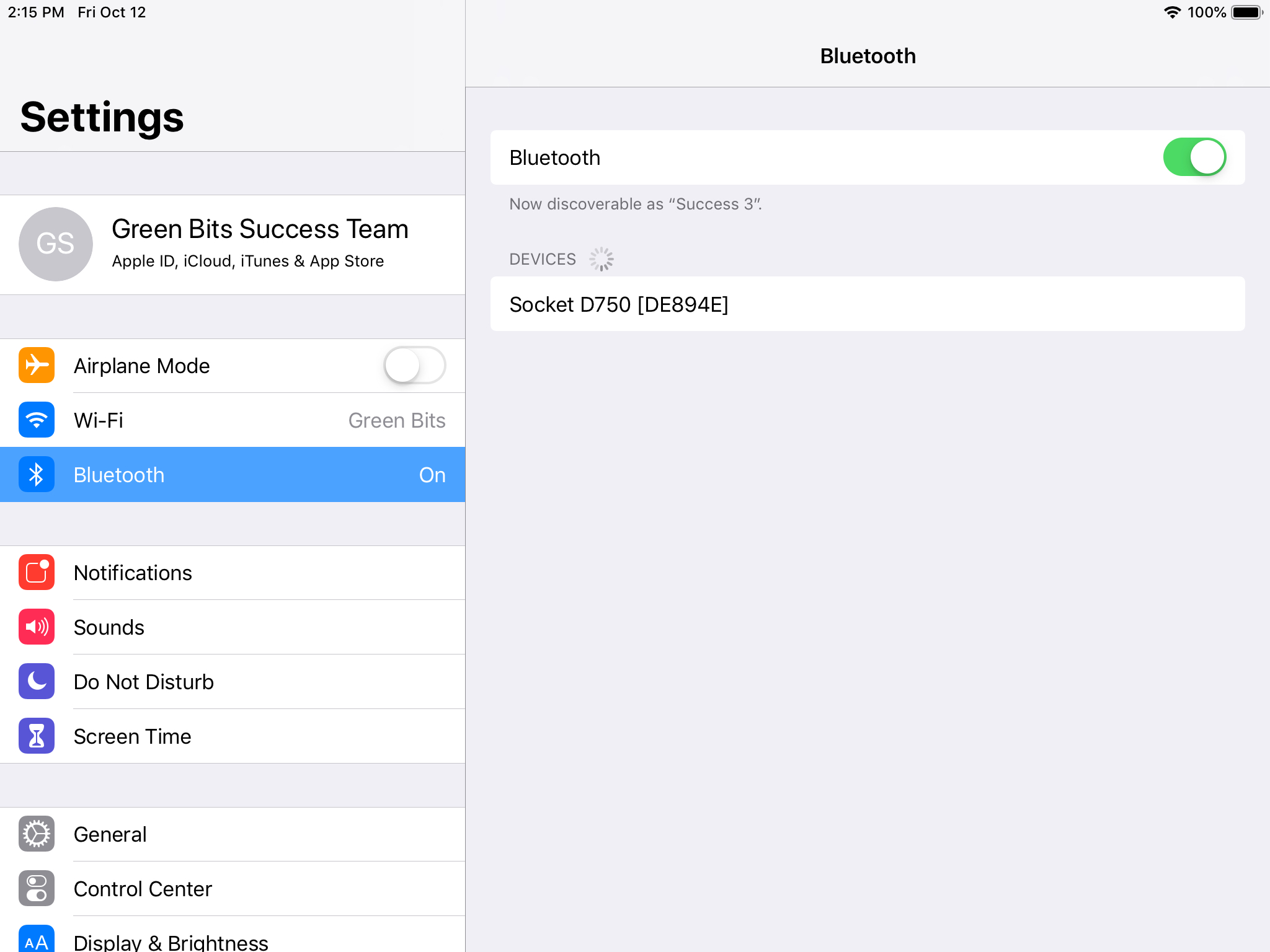Tap the Airplane Mode label

(x=142, y=366)
